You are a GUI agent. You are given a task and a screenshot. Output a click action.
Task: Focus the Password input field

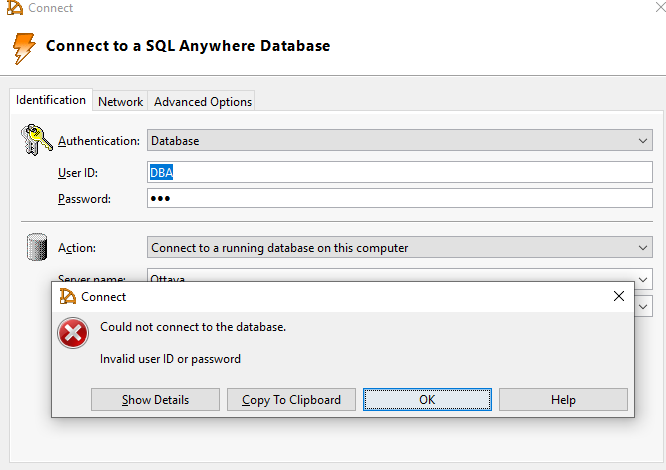tap(400, 198)
